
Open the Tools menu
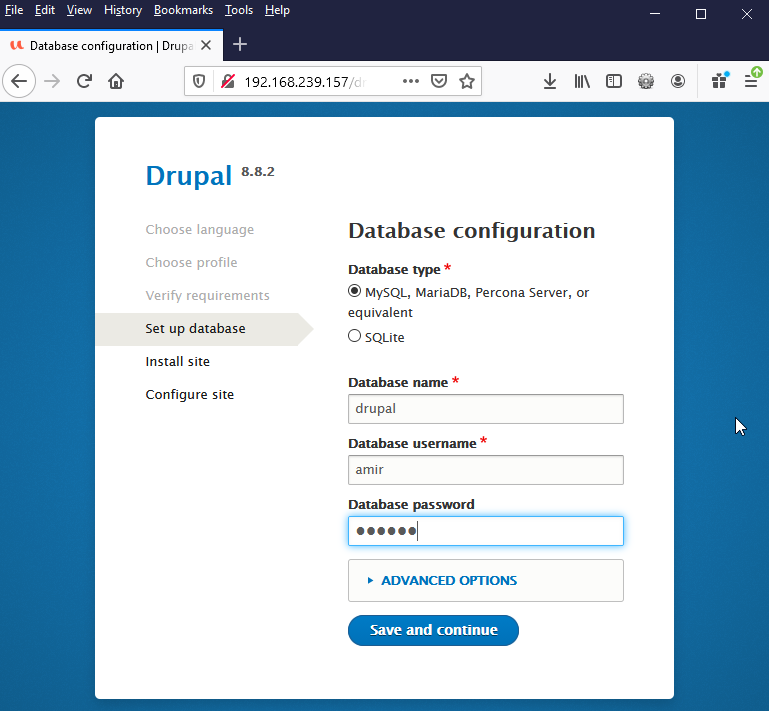239,10
